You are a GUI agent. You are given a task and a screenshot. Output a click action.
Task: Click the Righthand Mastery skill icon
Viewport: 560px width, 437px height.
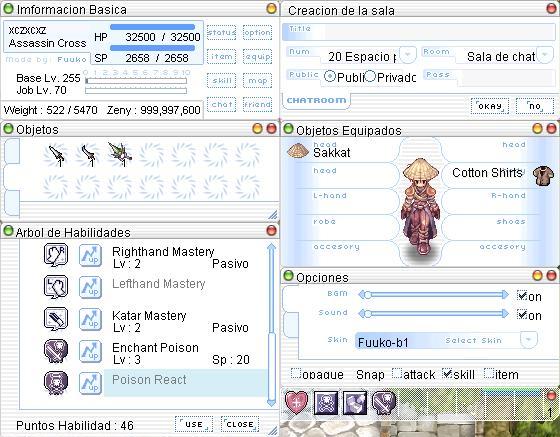pyautogui.click(x=56, y=255)
